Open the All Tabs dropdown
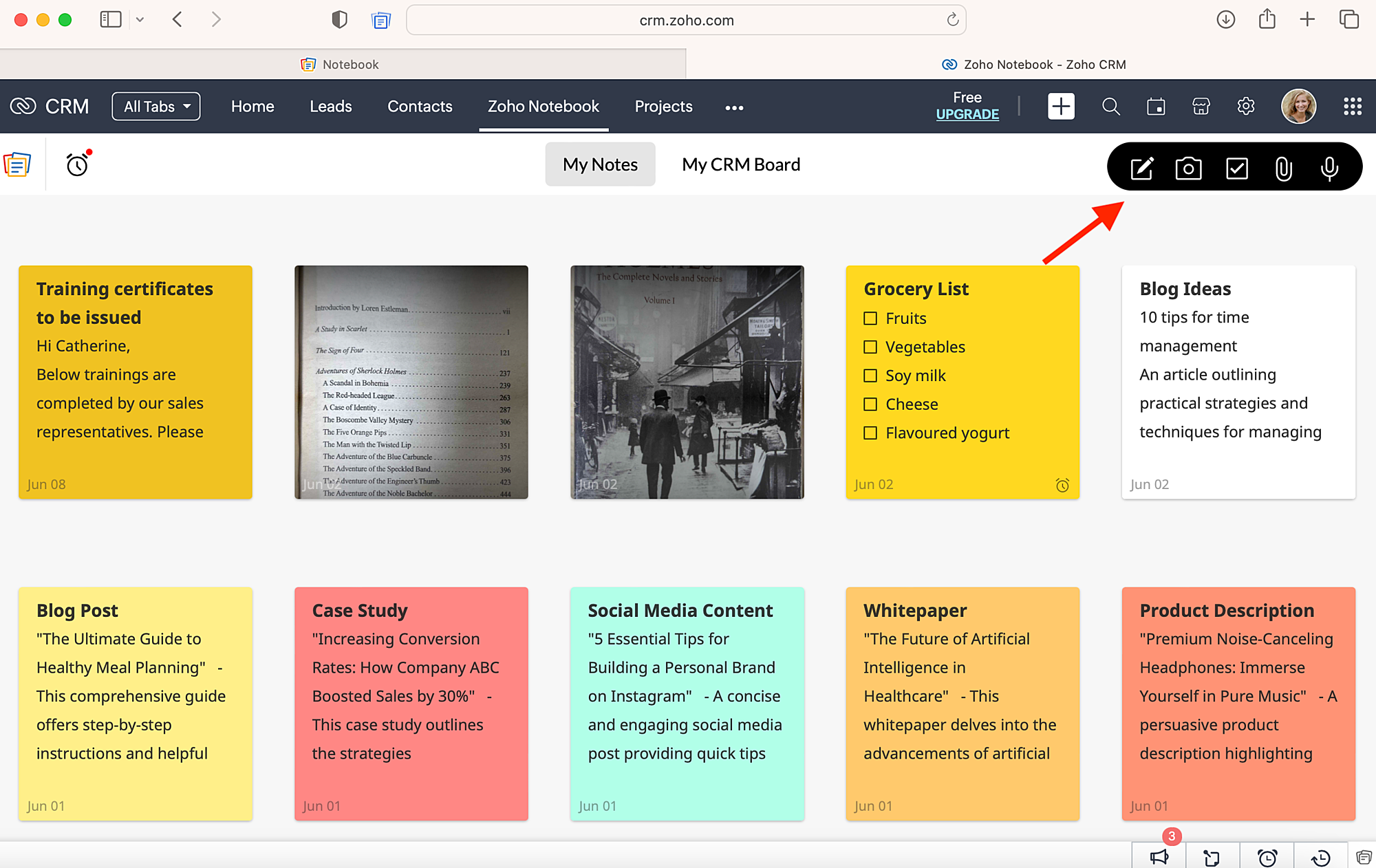Image resolution: width=1376 pixels, height=868 pixels. pyautogui.click(x=156, y=107)
